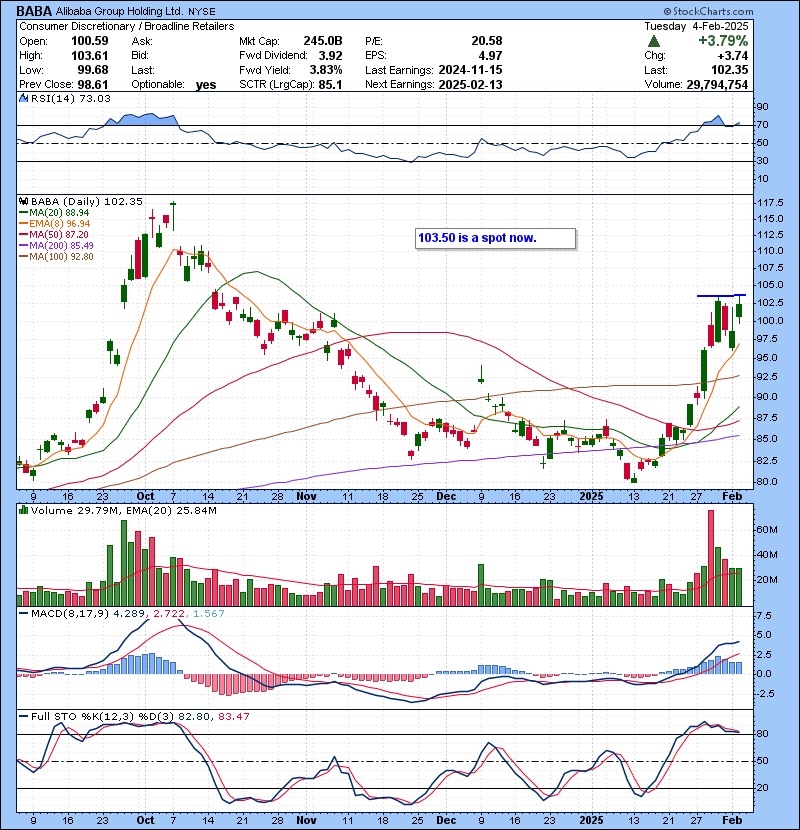Screen dimensions: 800x830
Task: Click the Mkt Cap 245.0B value
Action: tap(322, 41)
